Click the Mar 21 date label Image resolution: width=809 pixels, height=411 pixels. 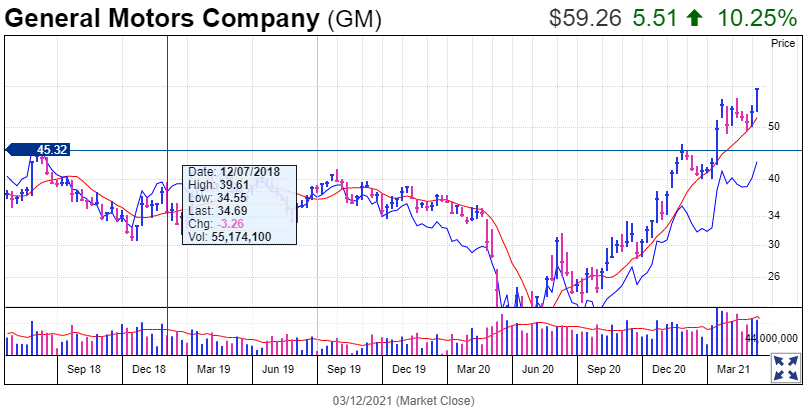733,370
